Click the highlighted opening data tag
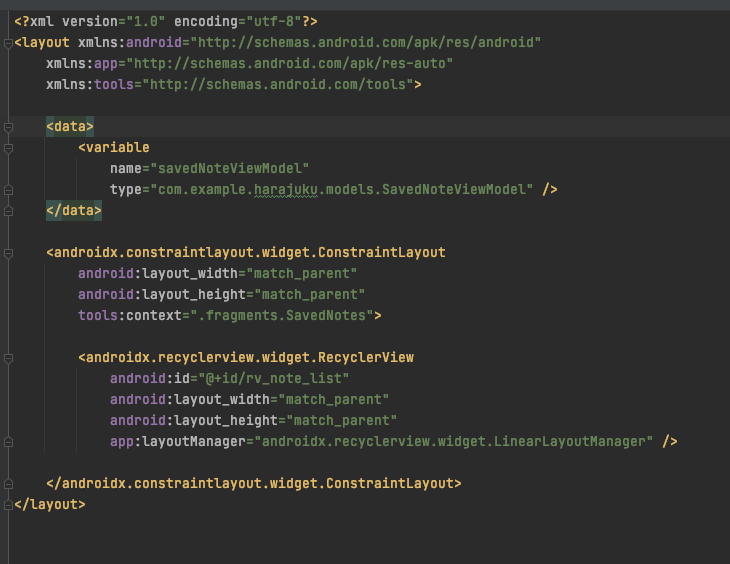The height and width of the screenshot is (564, 730). point(70,127)
